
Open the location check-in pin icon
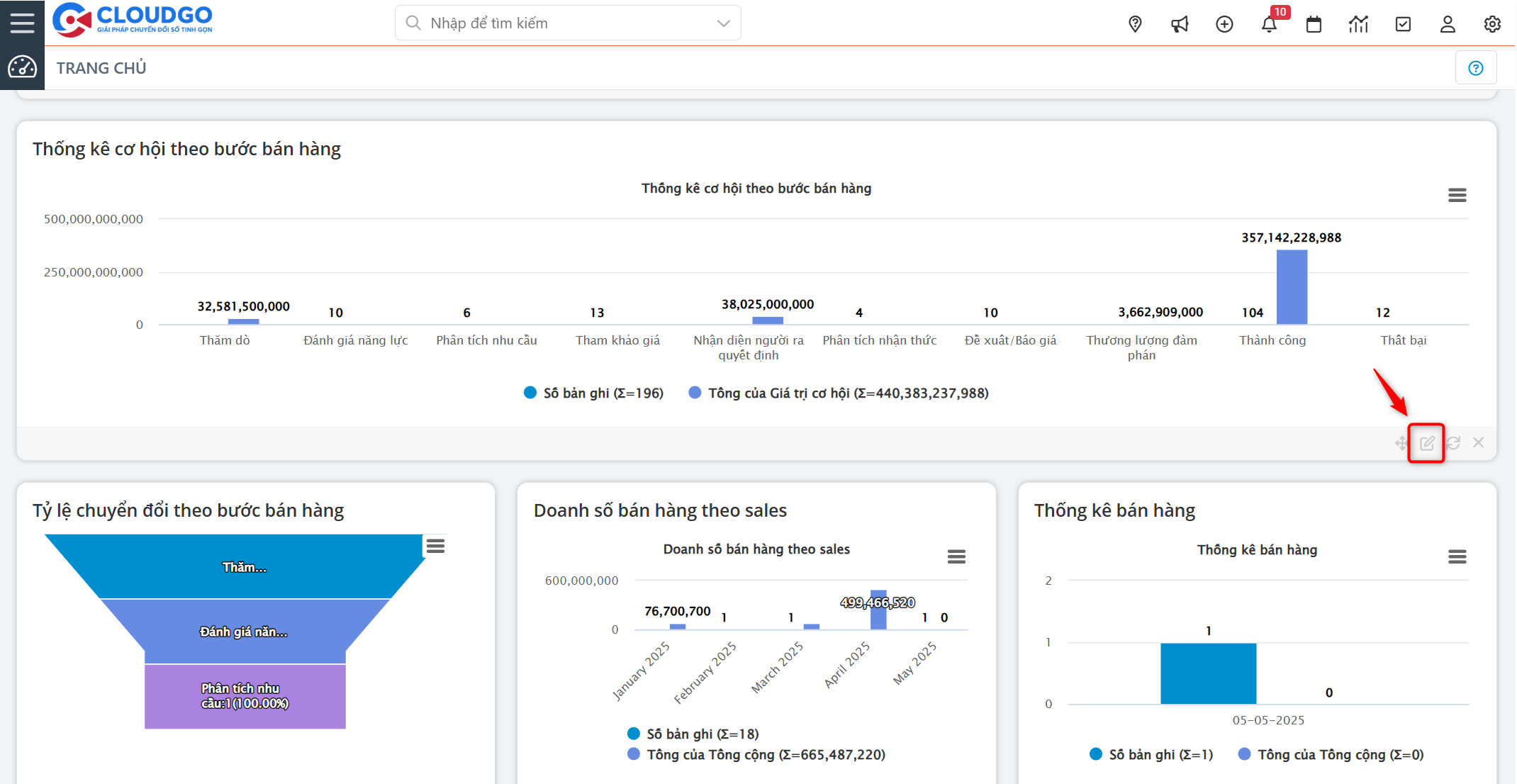click(x=1135, y=24)
